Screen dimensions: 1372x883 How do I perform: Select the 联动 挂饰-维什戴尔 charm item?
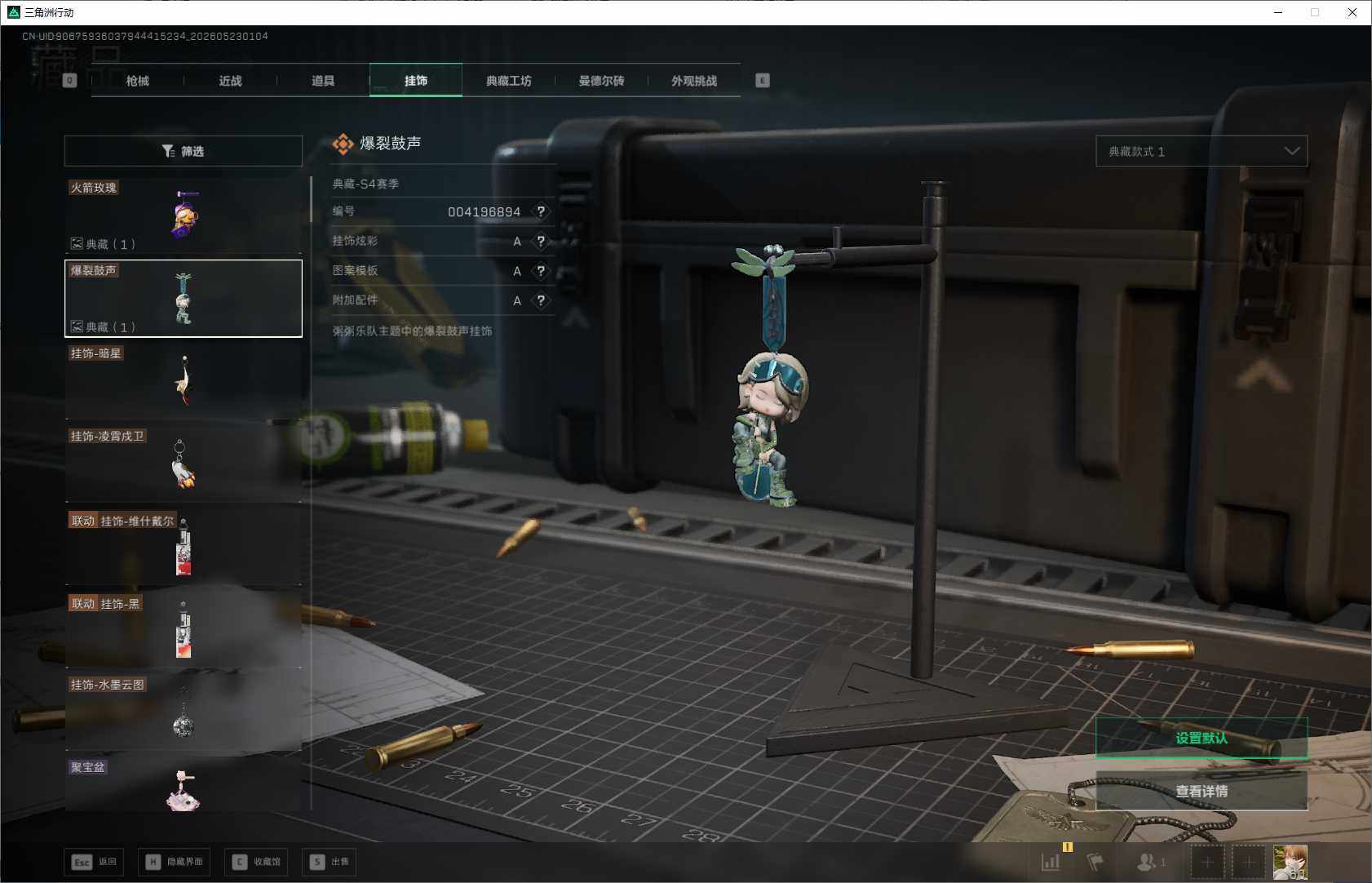184,547
